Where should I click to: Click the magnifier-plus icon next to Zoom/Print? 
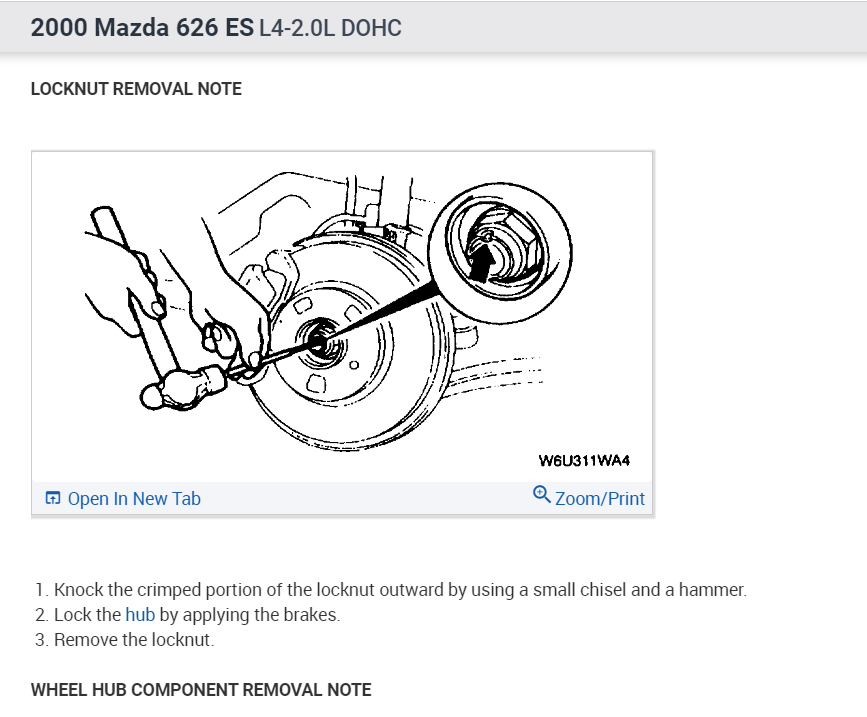click(541, 495)
